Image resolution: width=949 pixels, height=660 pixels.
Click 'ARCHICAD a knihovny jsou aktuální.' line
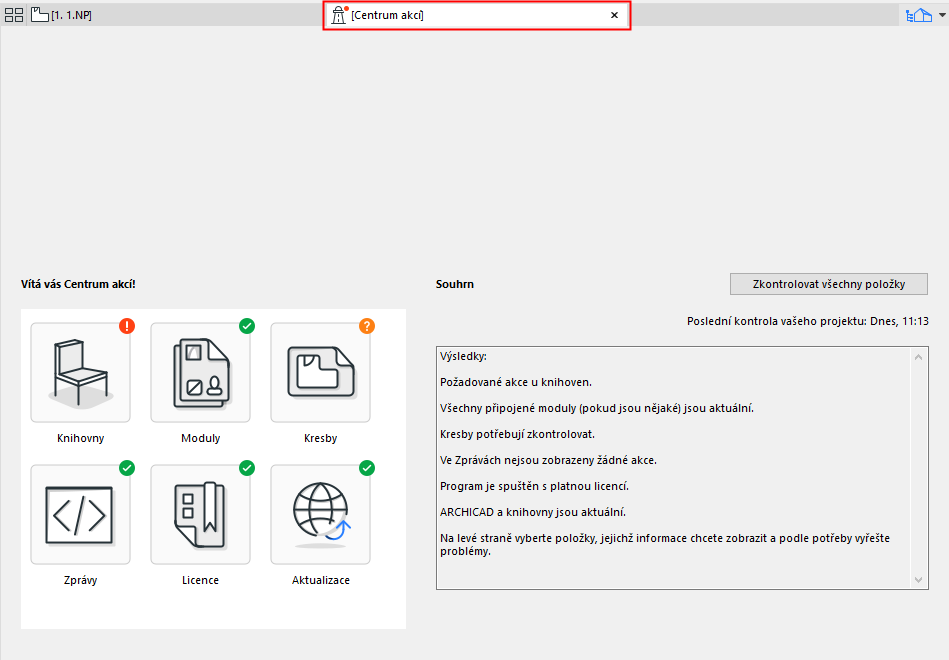point(533,512)
